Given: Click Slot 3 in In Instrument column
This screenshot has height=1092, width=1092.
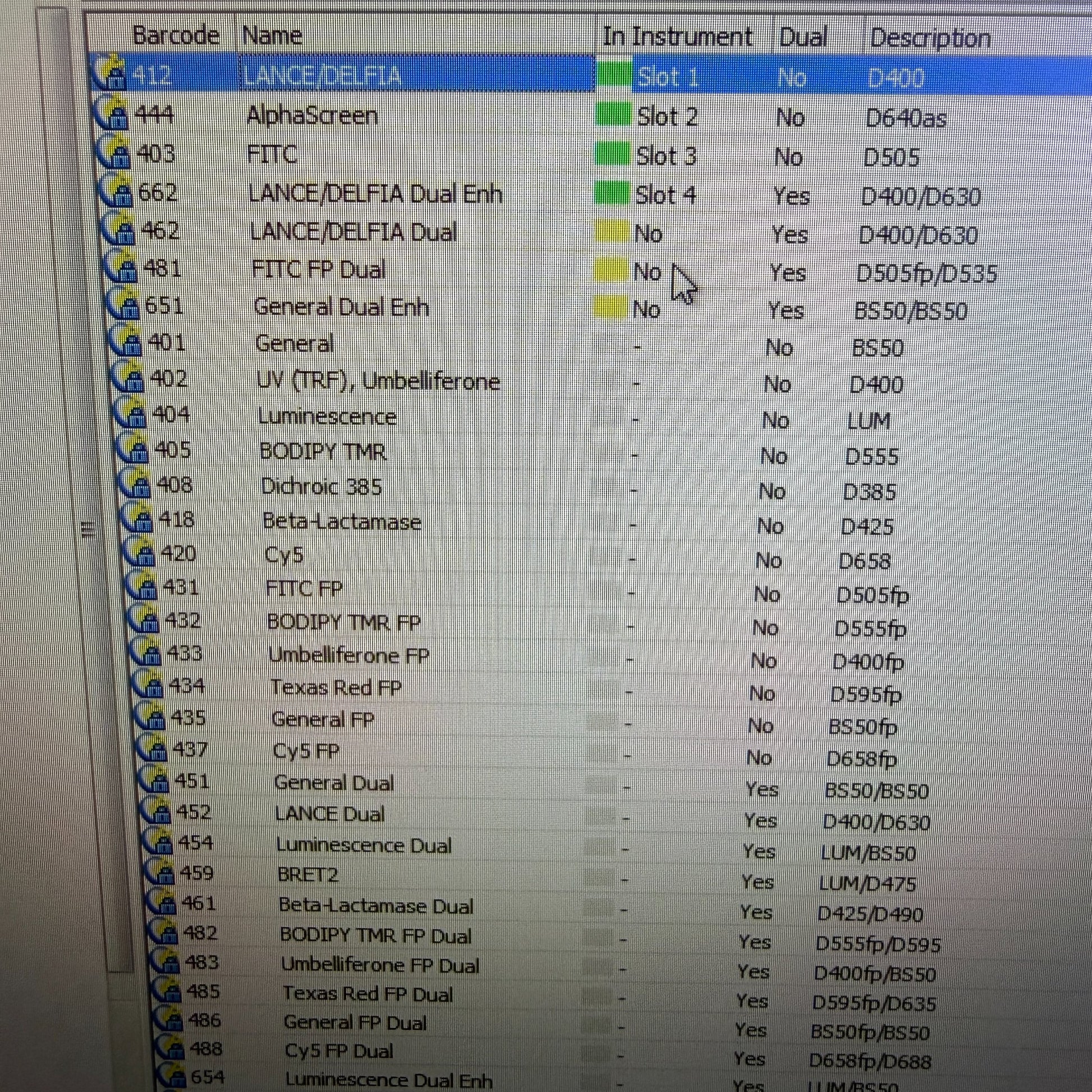Looking at the screenshot, I should pyautogui.click(x=667, y=156).
